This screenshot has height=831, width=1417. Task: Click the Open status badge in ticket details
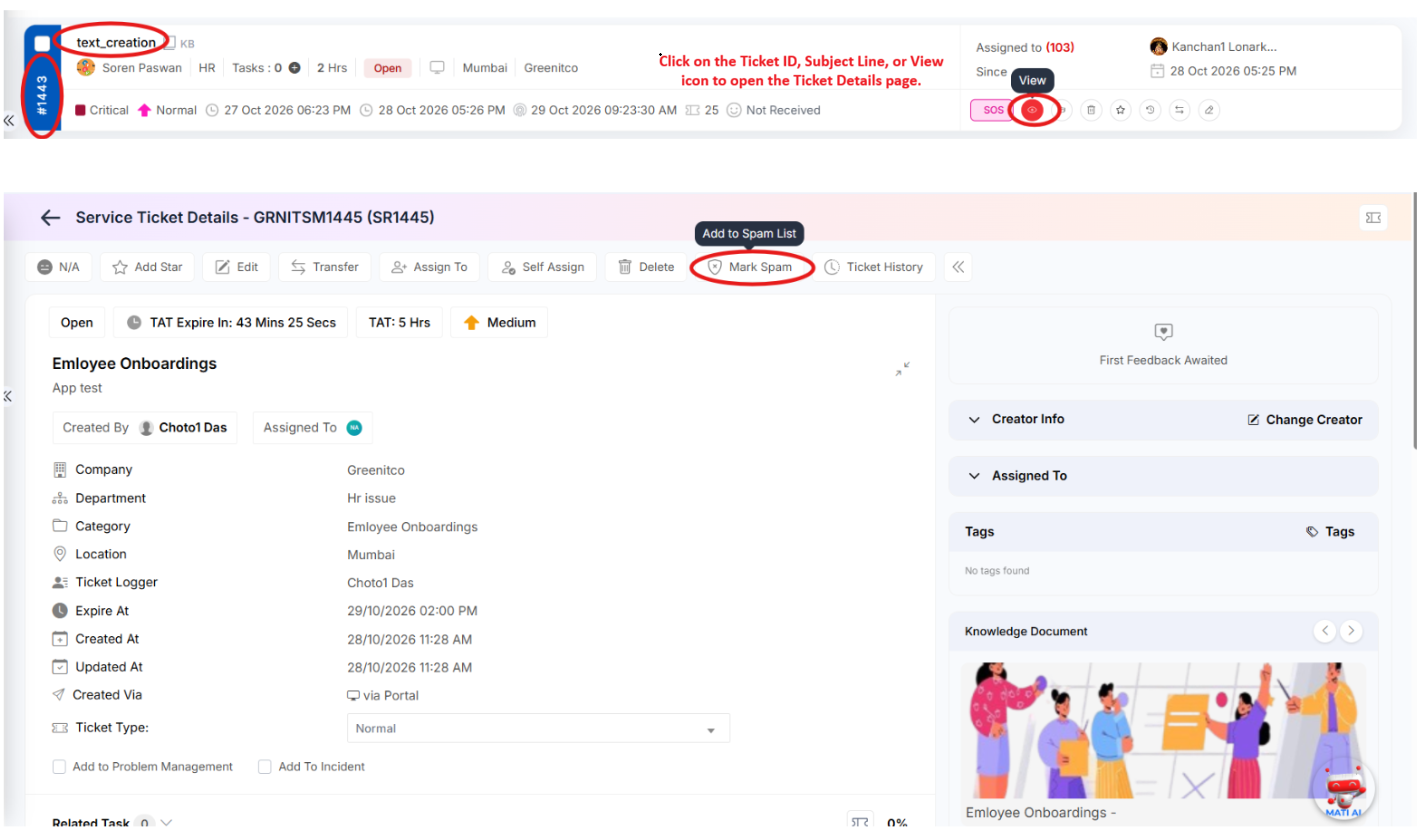(77, 323)
